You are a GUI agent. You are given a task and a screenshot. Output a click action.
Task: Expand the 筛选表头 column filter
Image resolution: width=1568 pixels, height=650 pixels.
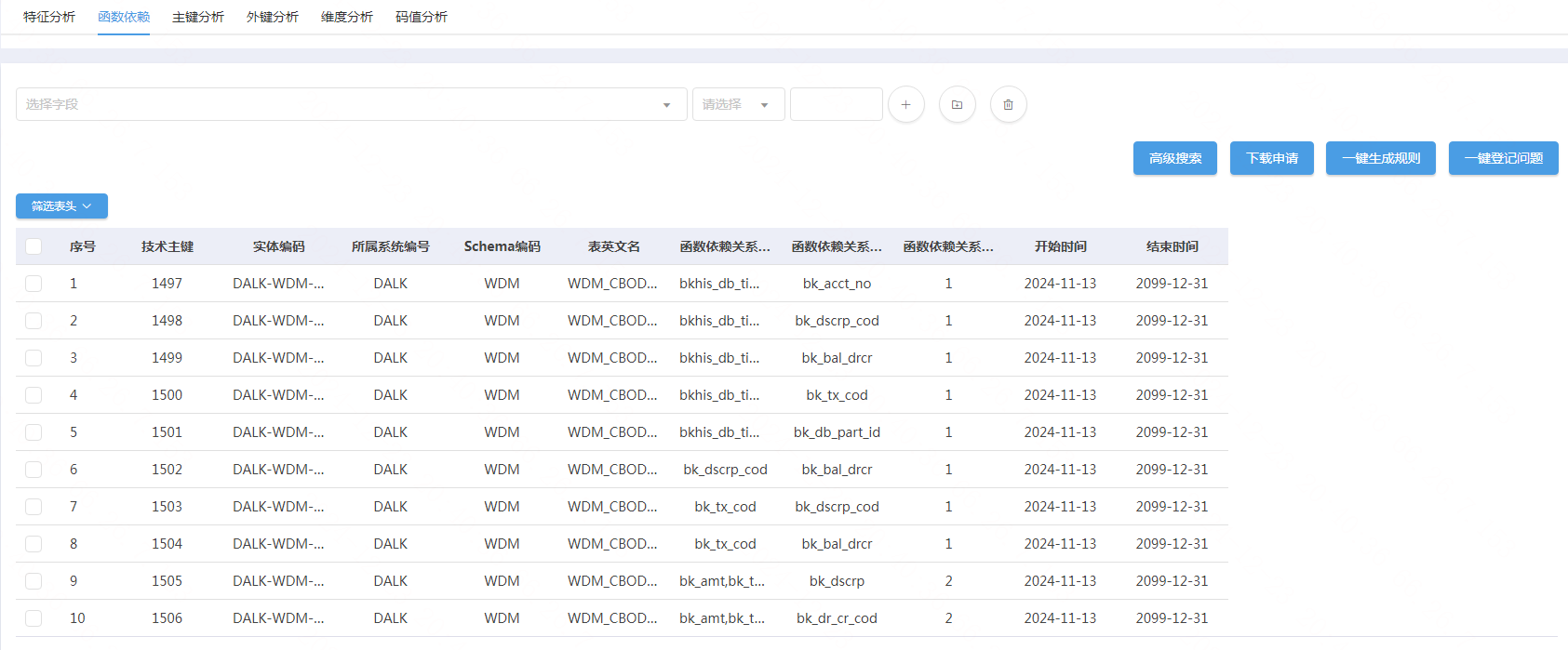click(61, 206)
